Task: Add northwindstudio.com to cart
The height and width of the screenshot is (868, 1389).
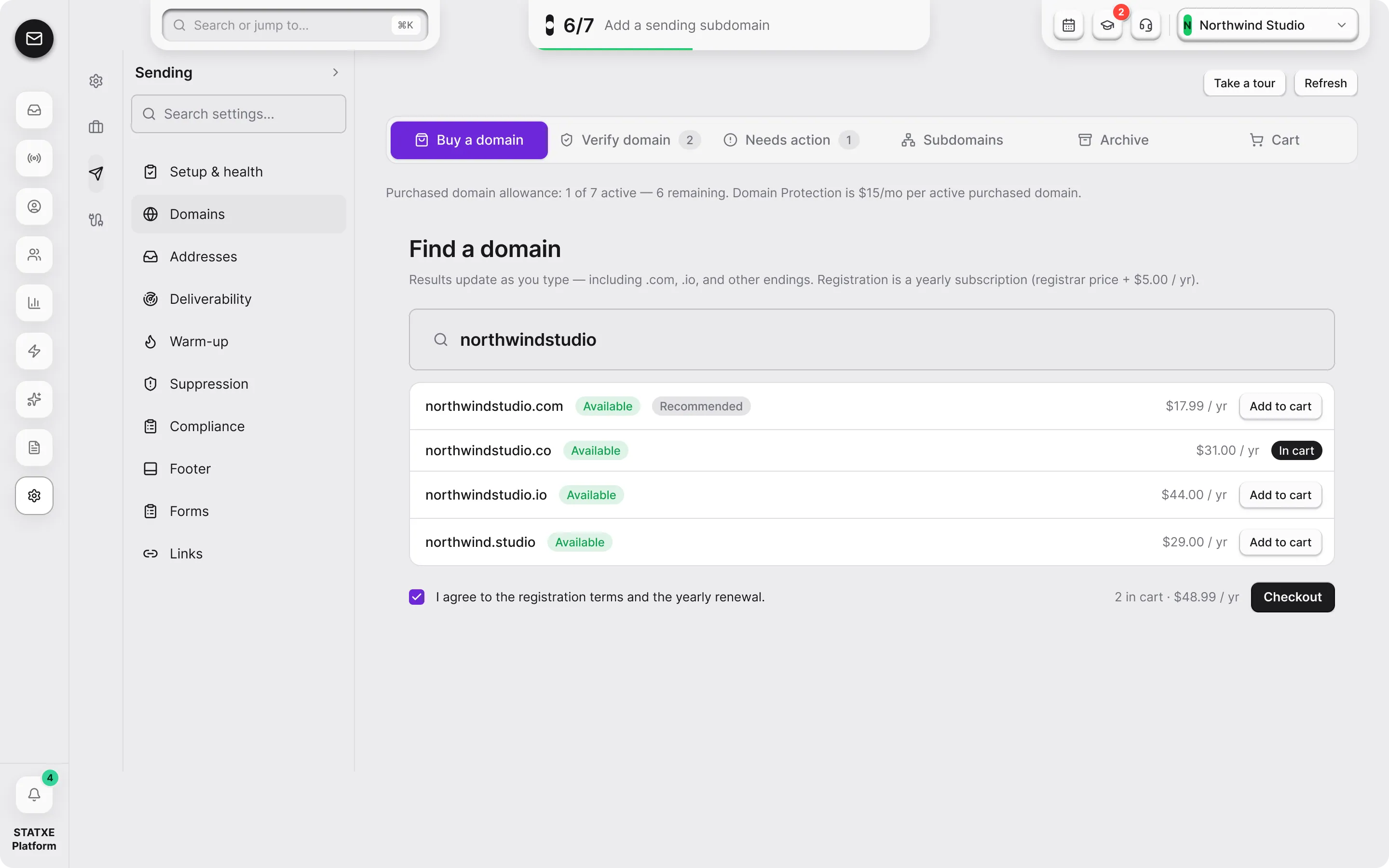Action: 1280,407
